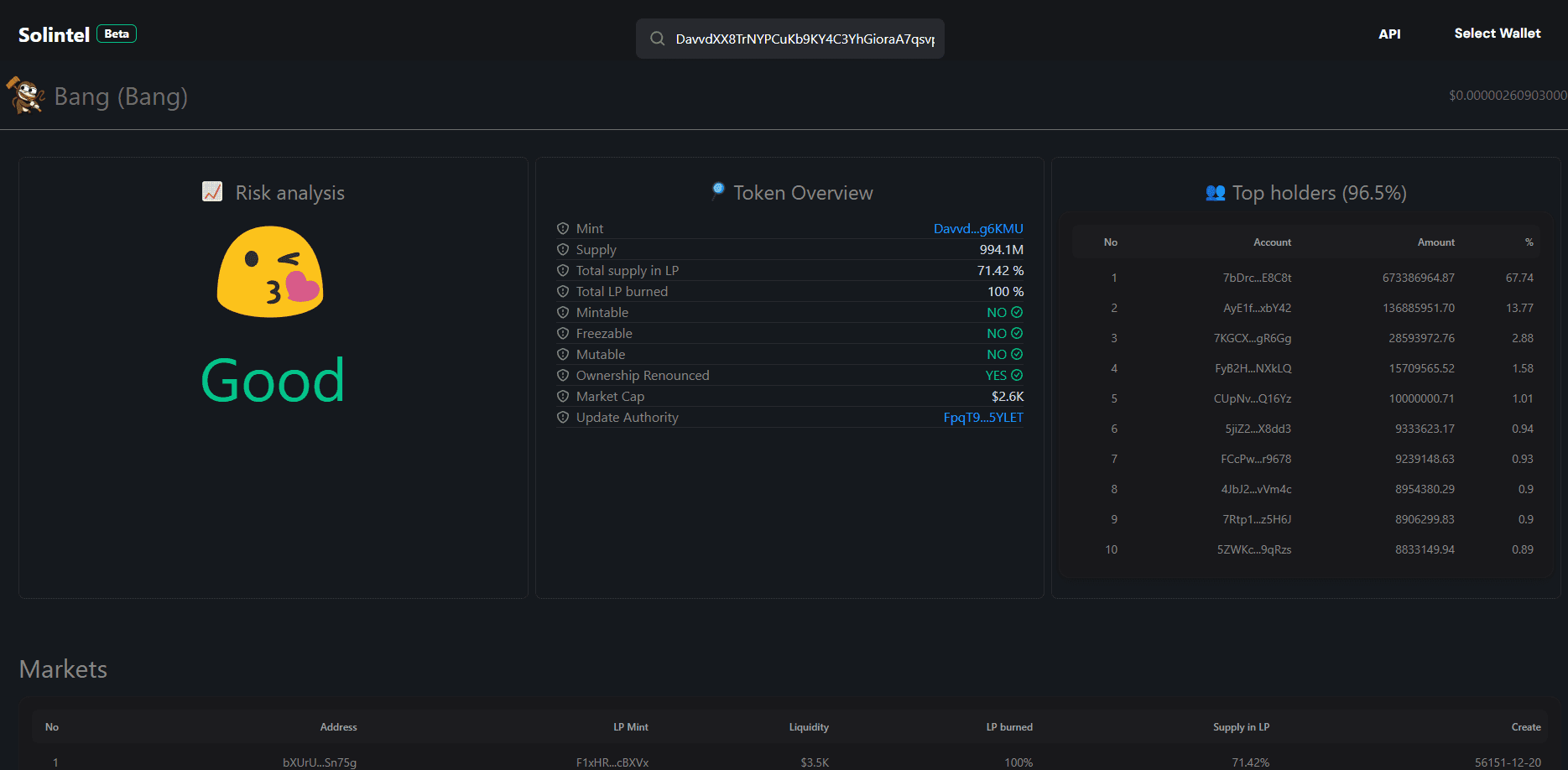Click the Account column header in Top holders
Viewport: 1568px width, 770px height.
[x=1272, y=242]
